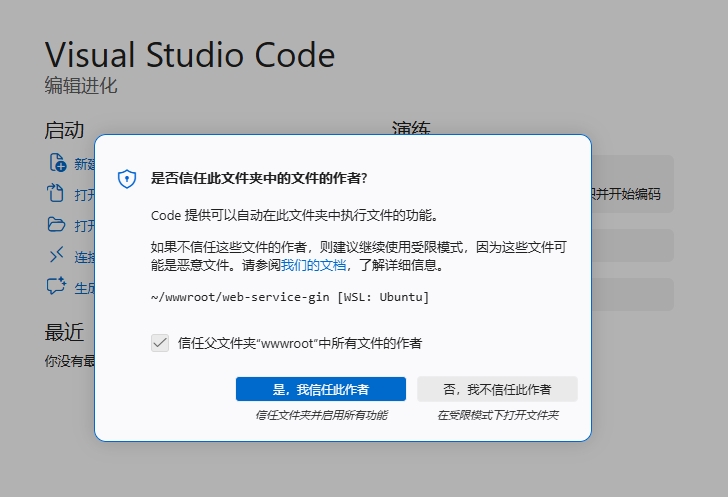Open the 我们的文档 documentation link
The width and height of the screenshot is (728, 497).
(x=313, y=265)
